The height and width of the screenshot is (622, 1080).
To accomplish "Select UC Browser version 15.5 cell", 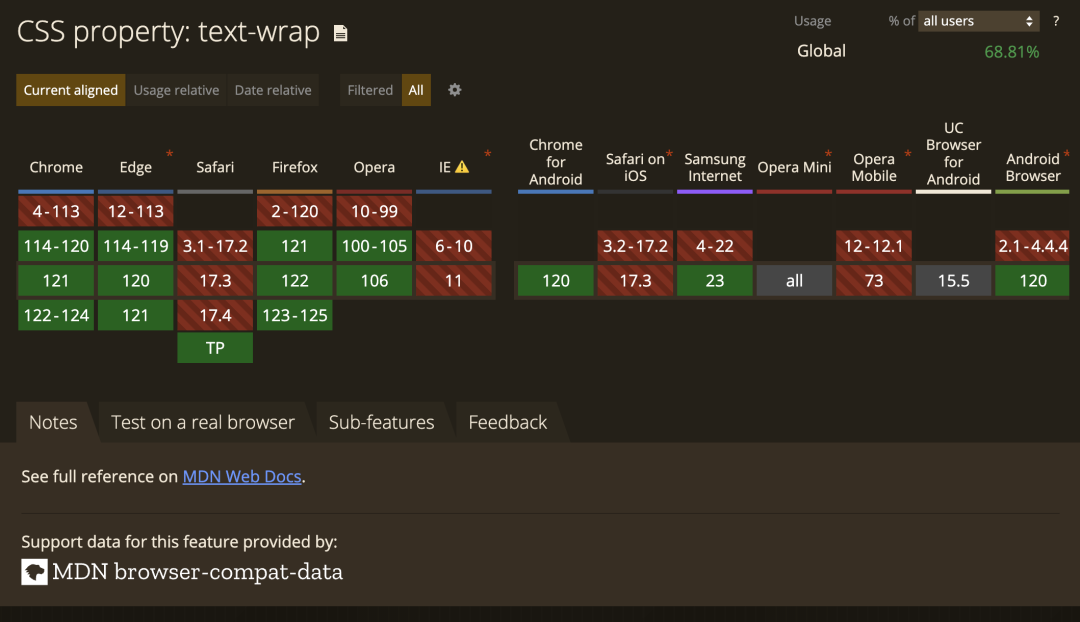I will point(953,280).
